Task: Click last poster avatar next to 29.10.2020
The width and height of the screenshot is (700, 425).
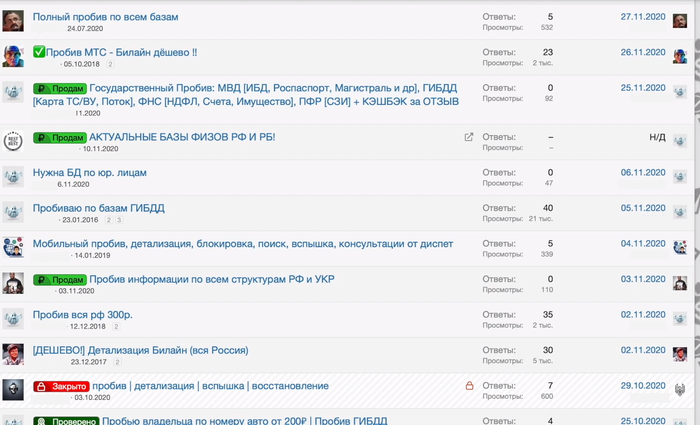Action: [x=680, y=390]
